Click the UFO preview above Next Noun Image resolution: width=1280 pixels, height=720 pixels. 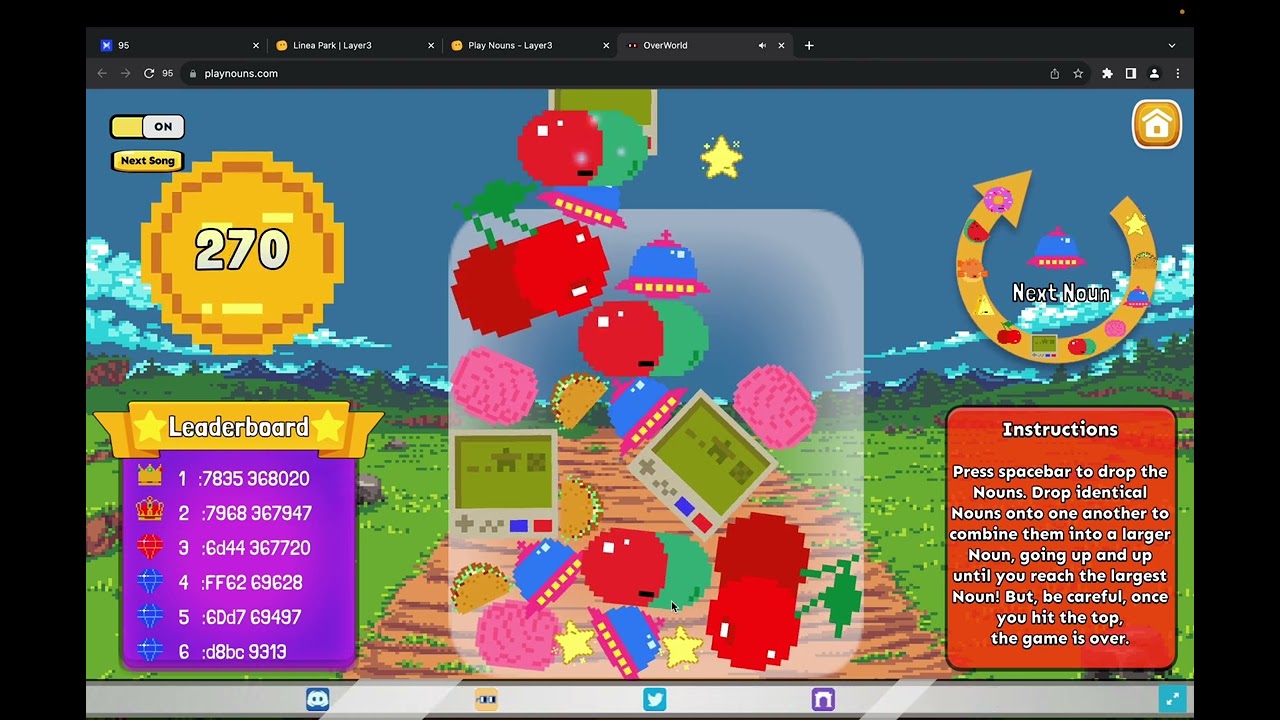1056,249
